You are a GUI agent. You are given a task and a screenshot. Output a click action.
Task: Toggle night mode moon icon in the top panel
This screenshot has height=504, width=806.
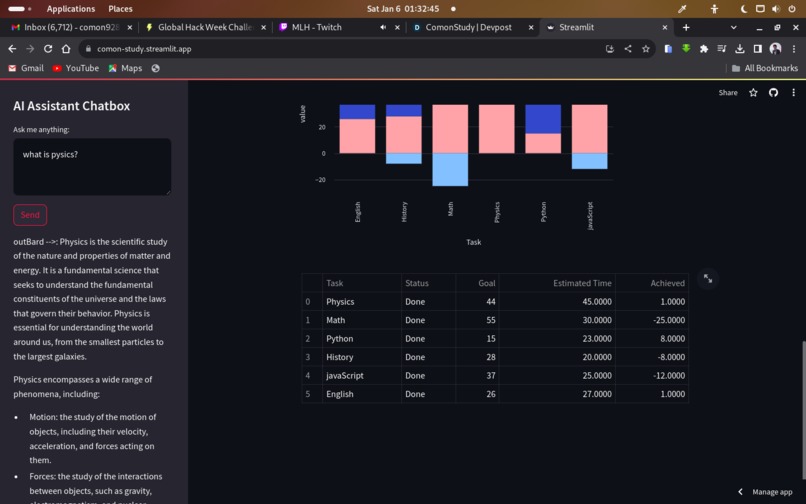(744, 9)
